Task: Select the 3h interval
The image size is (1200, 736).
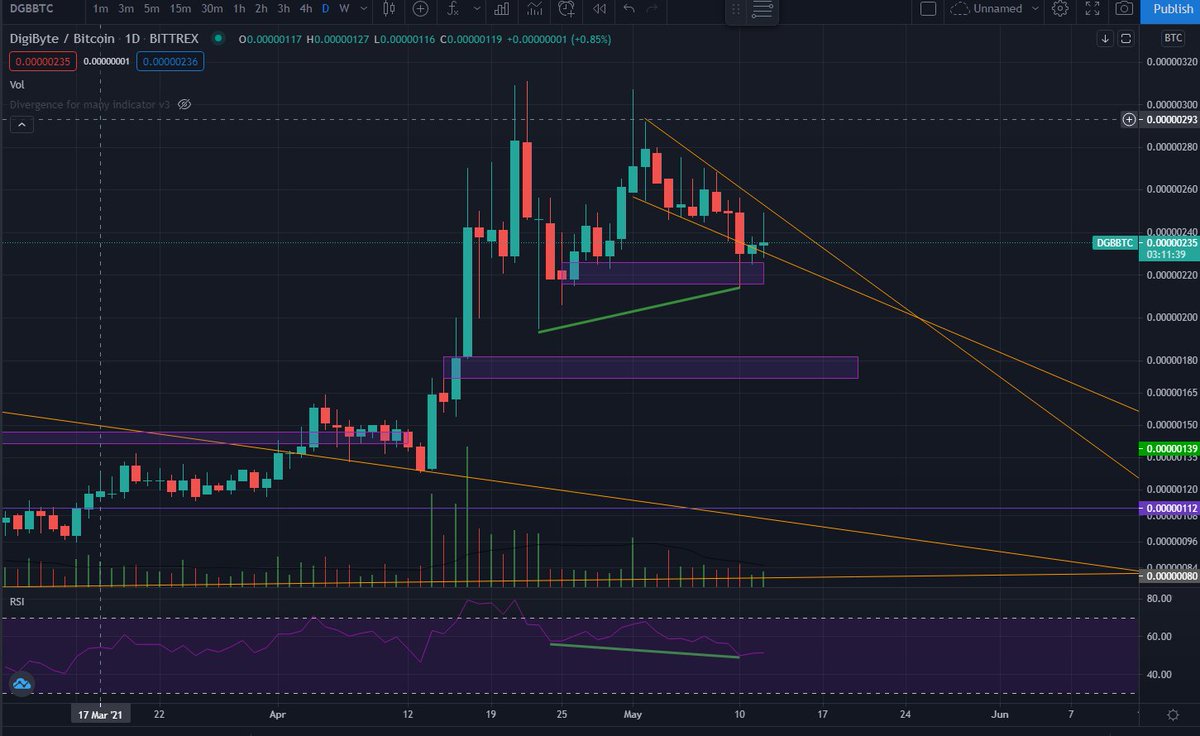Action: pyautogui.click(x=284, y=9)
